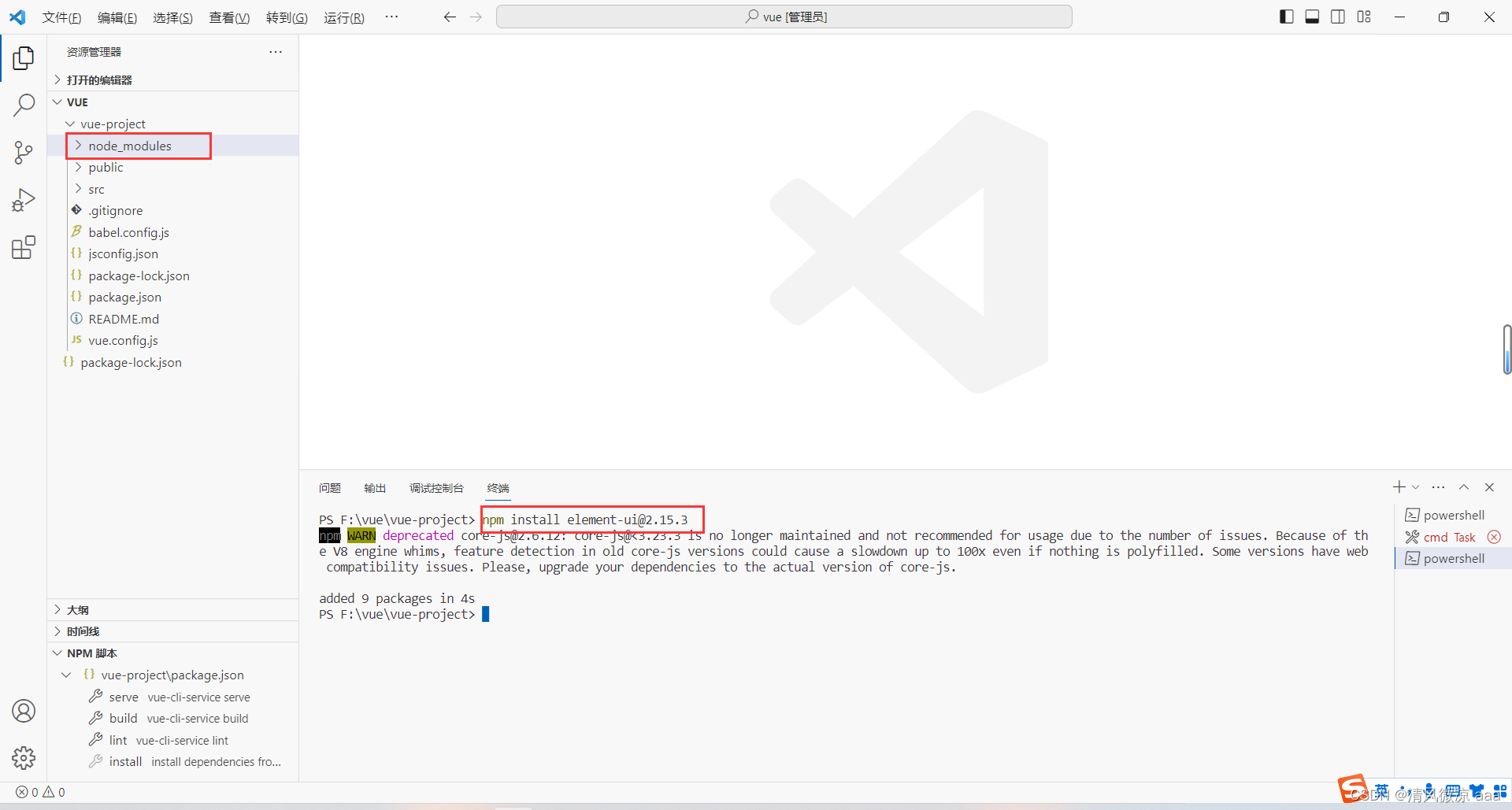Switch to the 调试控制台 panel tab
The height and width of the screenshot is (810, 1512).
(x=436, y=488)
